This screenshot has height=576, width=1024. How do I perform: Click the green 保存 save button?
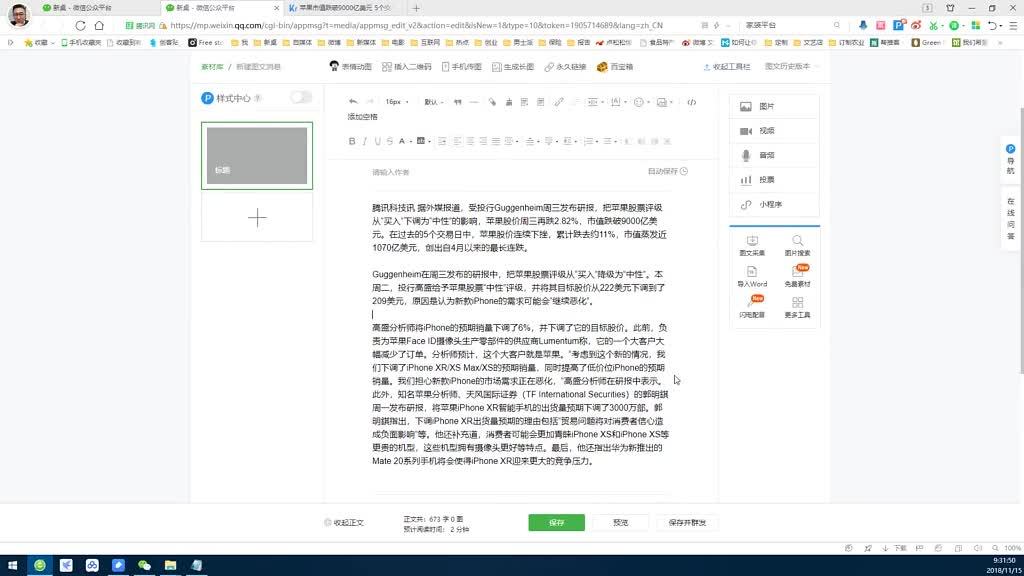556,522
